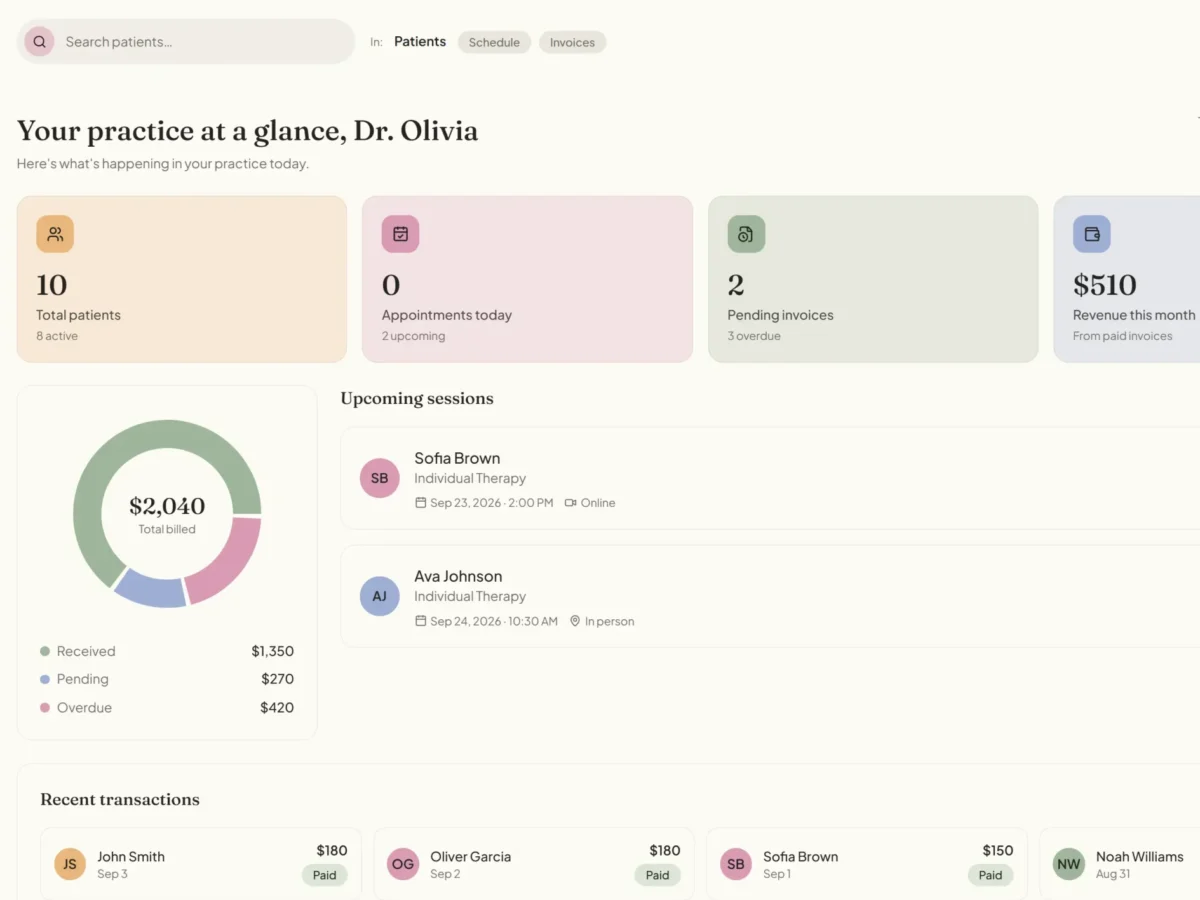Click the NW avatar for Noah Williams
The width and height of the screenshot is (1200, 900).
tap(1069, 864)
